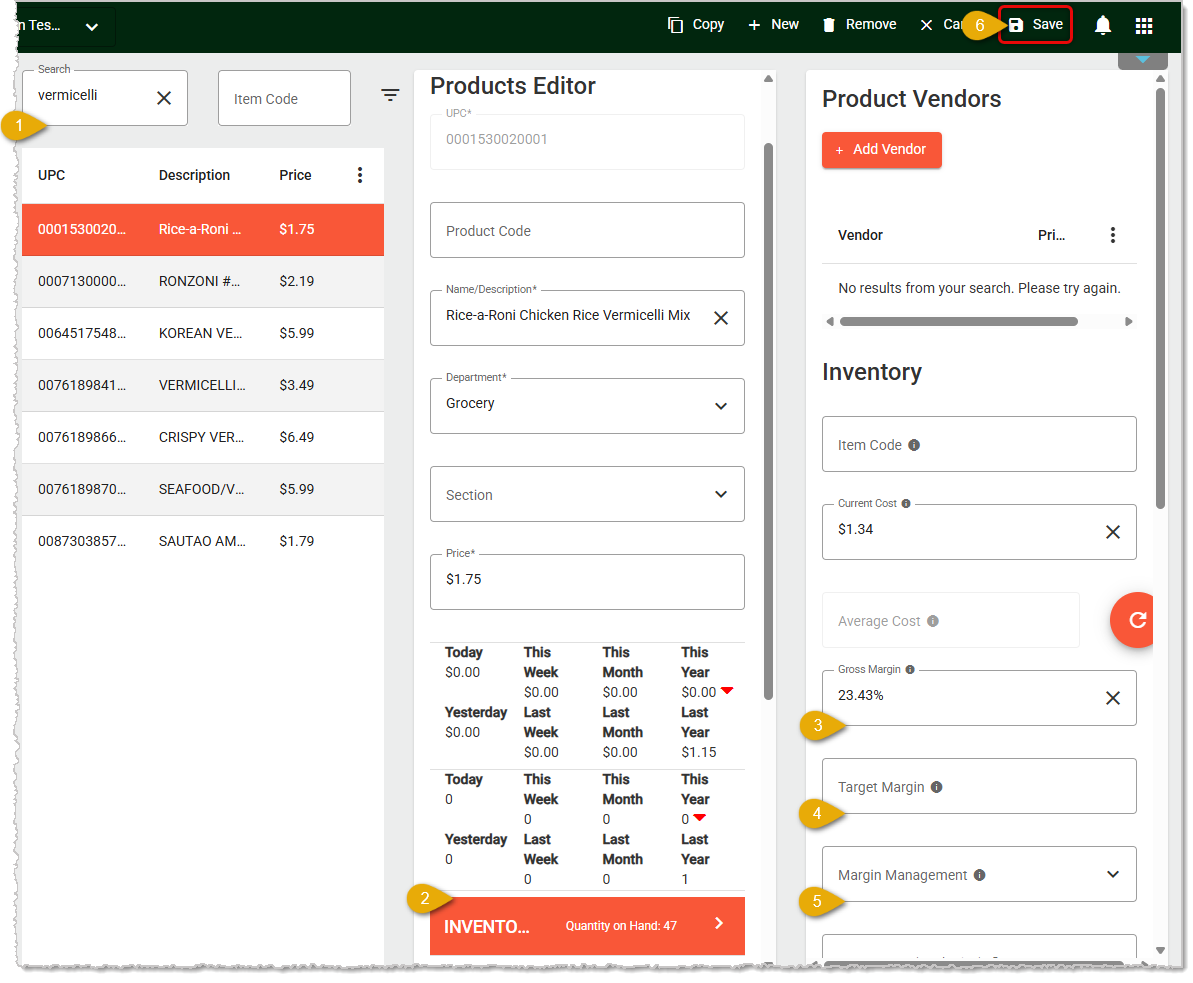Expand the store selector dropdown
The height and width of the screenshot is (983, 1193).
coord(92,27)
